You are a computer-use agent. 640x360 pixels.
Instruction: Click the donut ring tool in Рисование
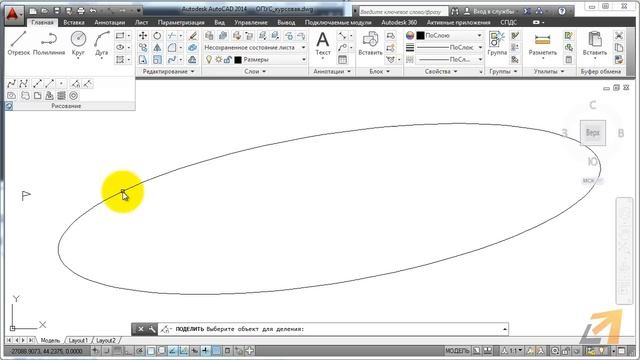click(73, 96)
